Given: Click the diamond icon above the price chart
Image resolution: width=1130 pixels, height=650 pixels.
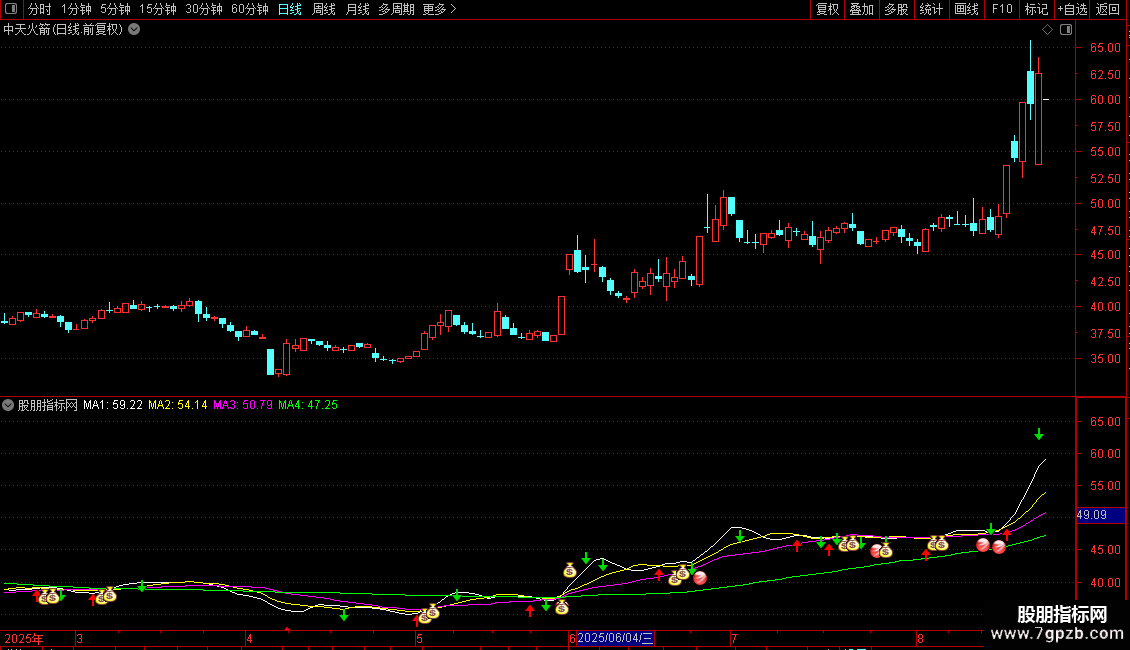Looking at the screenshot, I should point(1047,30).
